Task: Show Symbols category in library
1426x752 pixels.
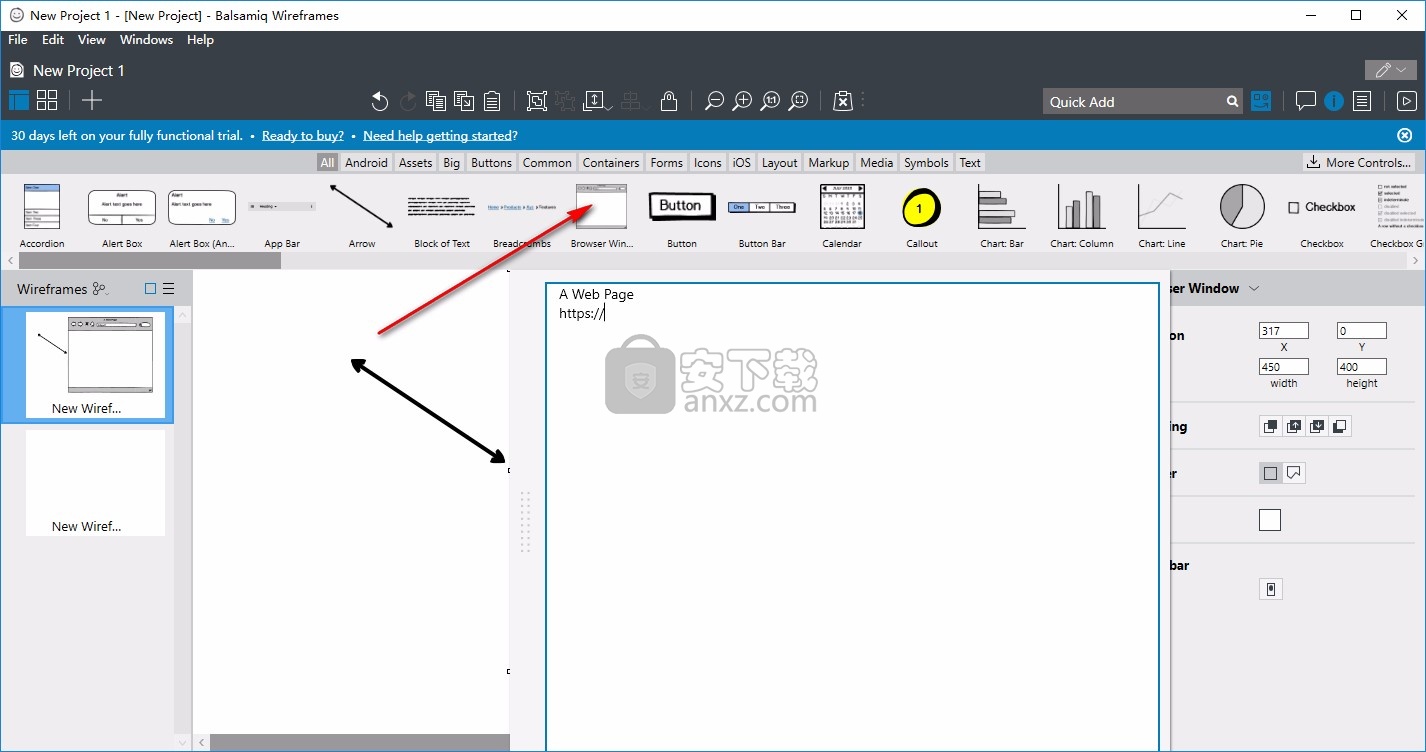Action: [x=926, y=163]
